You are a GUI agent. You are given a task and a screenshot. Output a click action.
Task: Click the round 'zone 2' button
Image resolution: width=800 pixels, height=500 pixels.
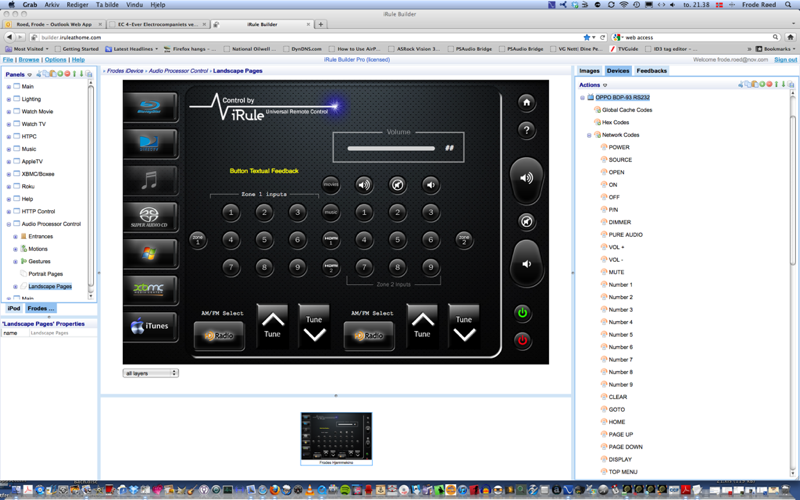[x=464, y=239]
